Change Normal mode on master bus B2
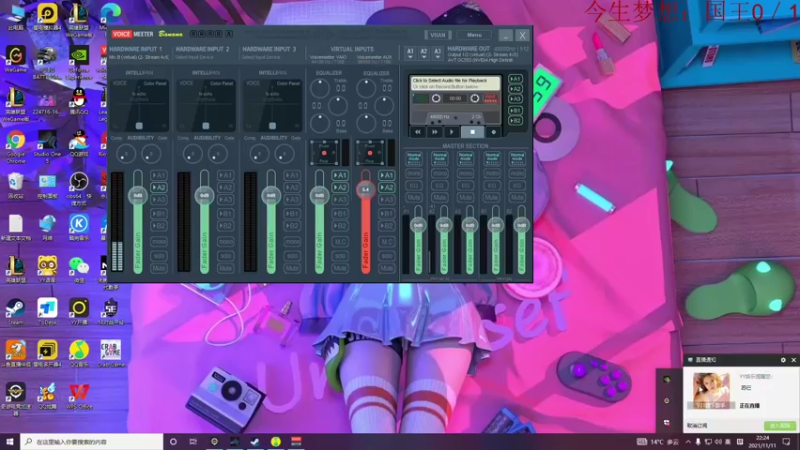Viewport: 800px width, 450px height. coord(517,158)
